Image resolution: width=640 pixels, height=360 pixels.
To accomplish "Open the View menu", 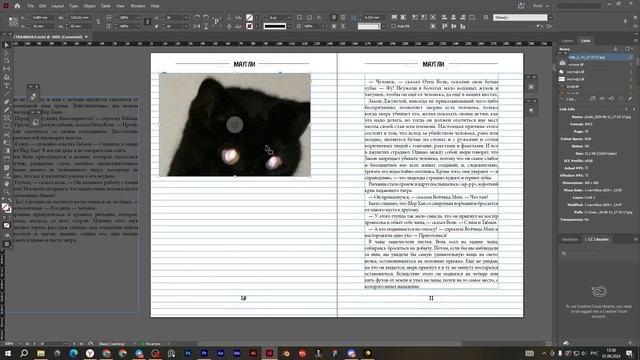I will [120, 6].
